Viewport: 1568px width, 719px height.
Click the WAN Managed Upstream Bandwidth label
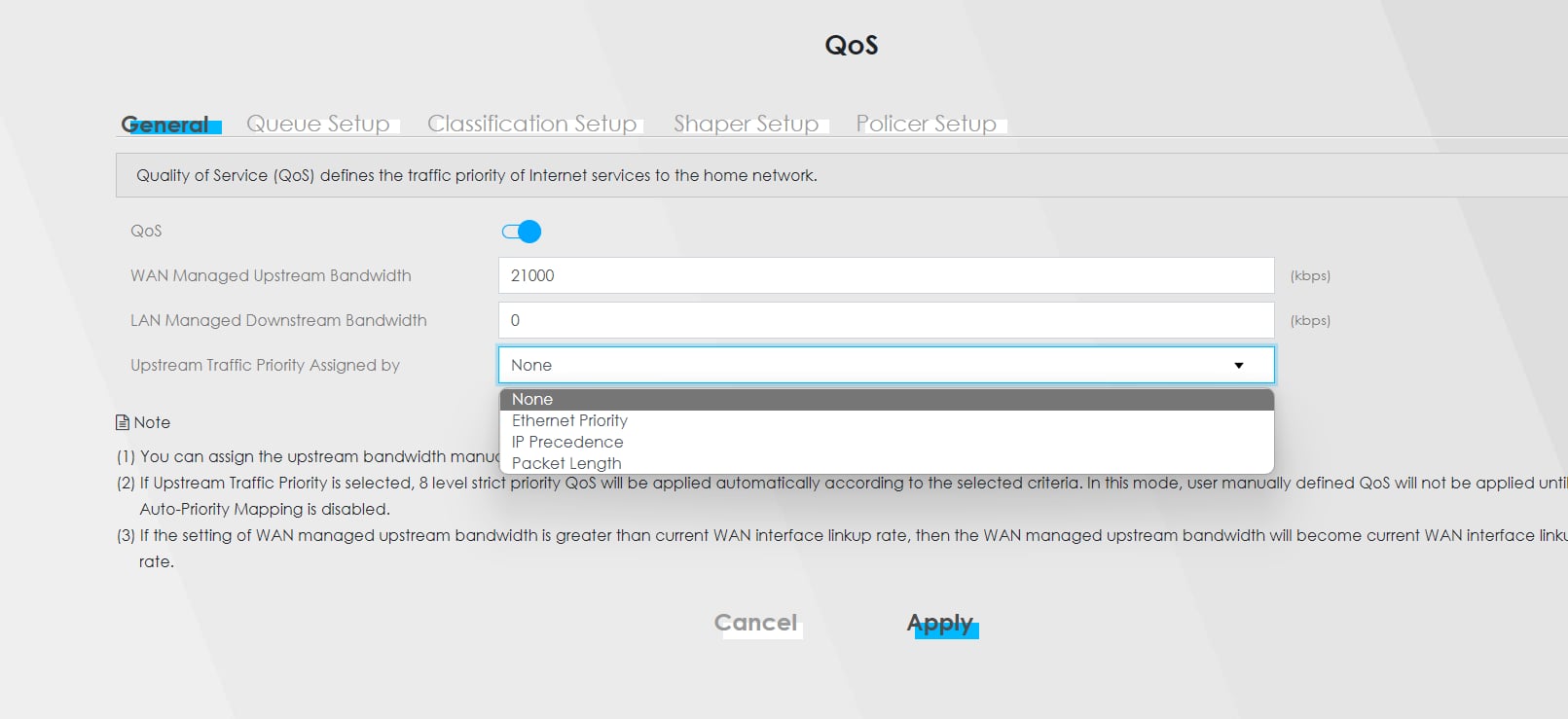pos(271,275)
